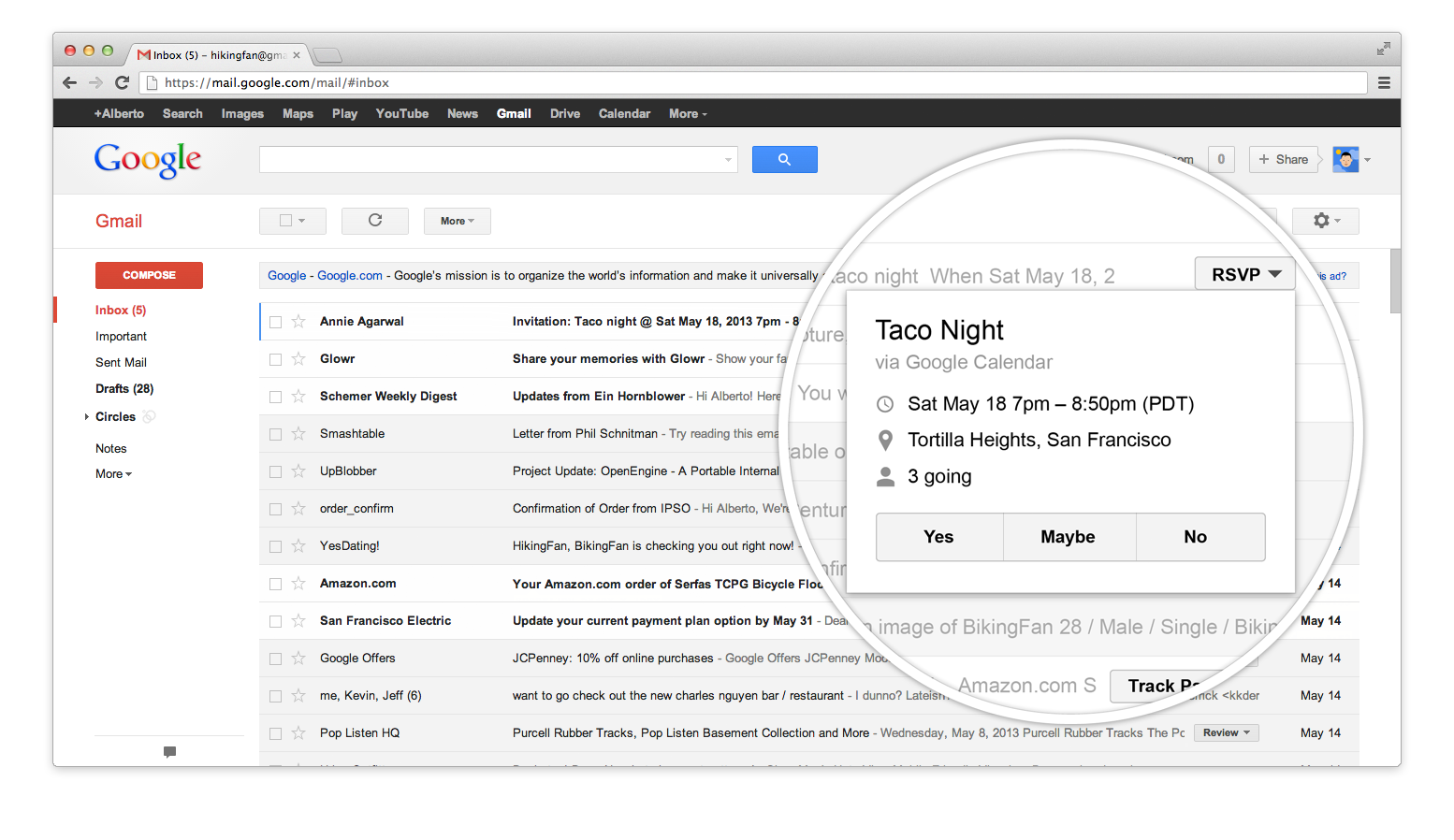Open the RSVP dropdown

point(1244,274)
